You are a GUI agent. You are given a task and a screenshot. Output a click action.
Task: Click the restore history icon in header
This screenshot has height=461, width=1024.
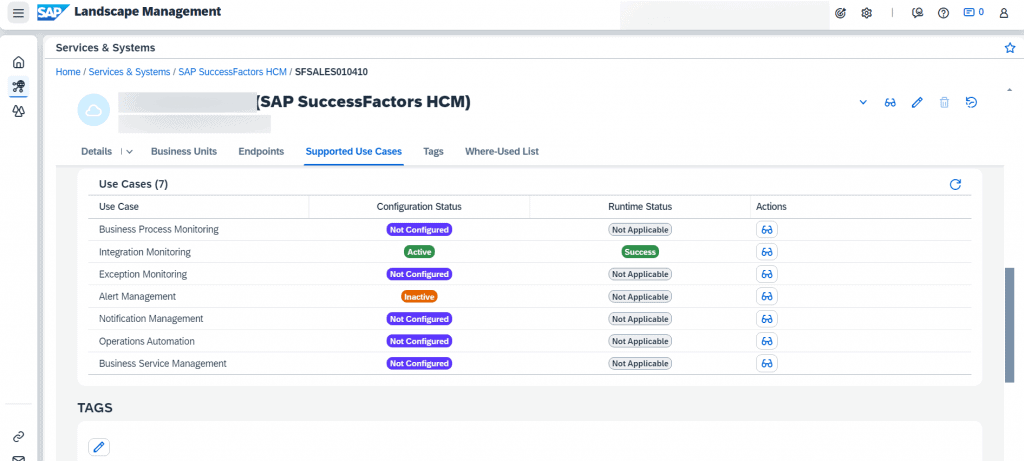click(x=971, y=103)
